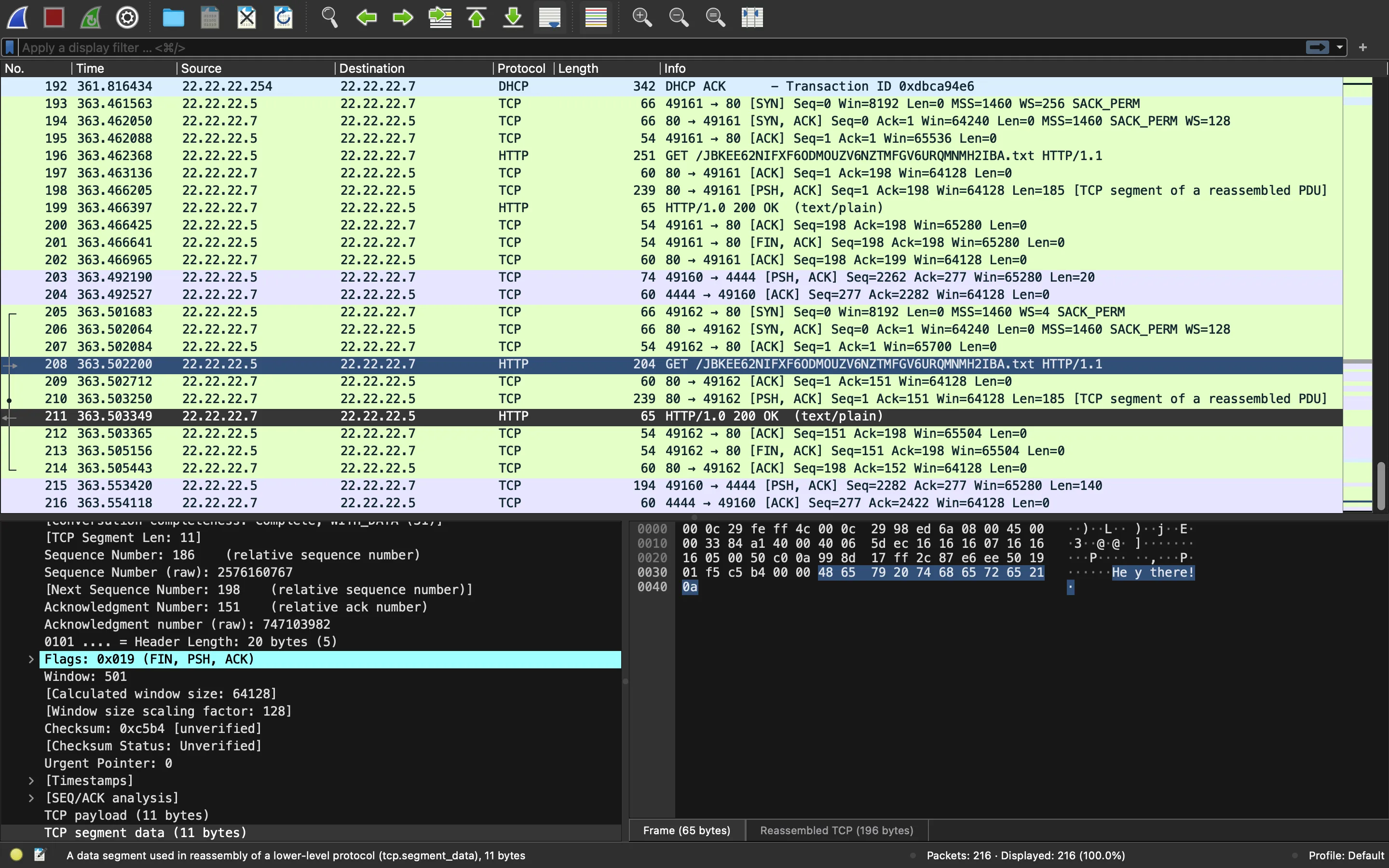Save the capture file
This screenshot has height=868, width=1389.
point(210,17)
